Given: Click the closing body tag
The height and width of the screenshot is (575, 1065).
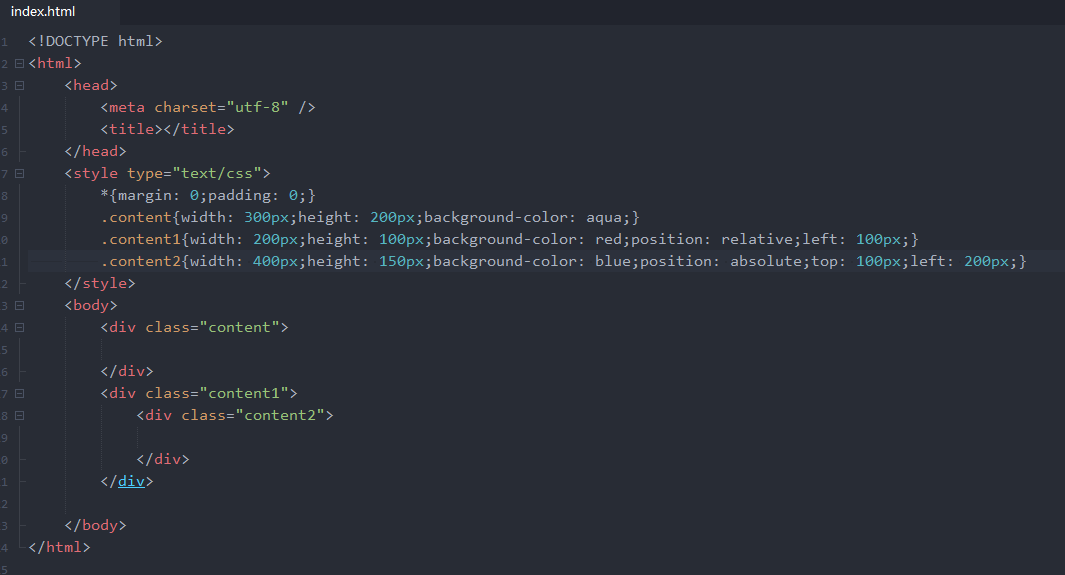Looking at the screenshot, I should tap(95, 525).
